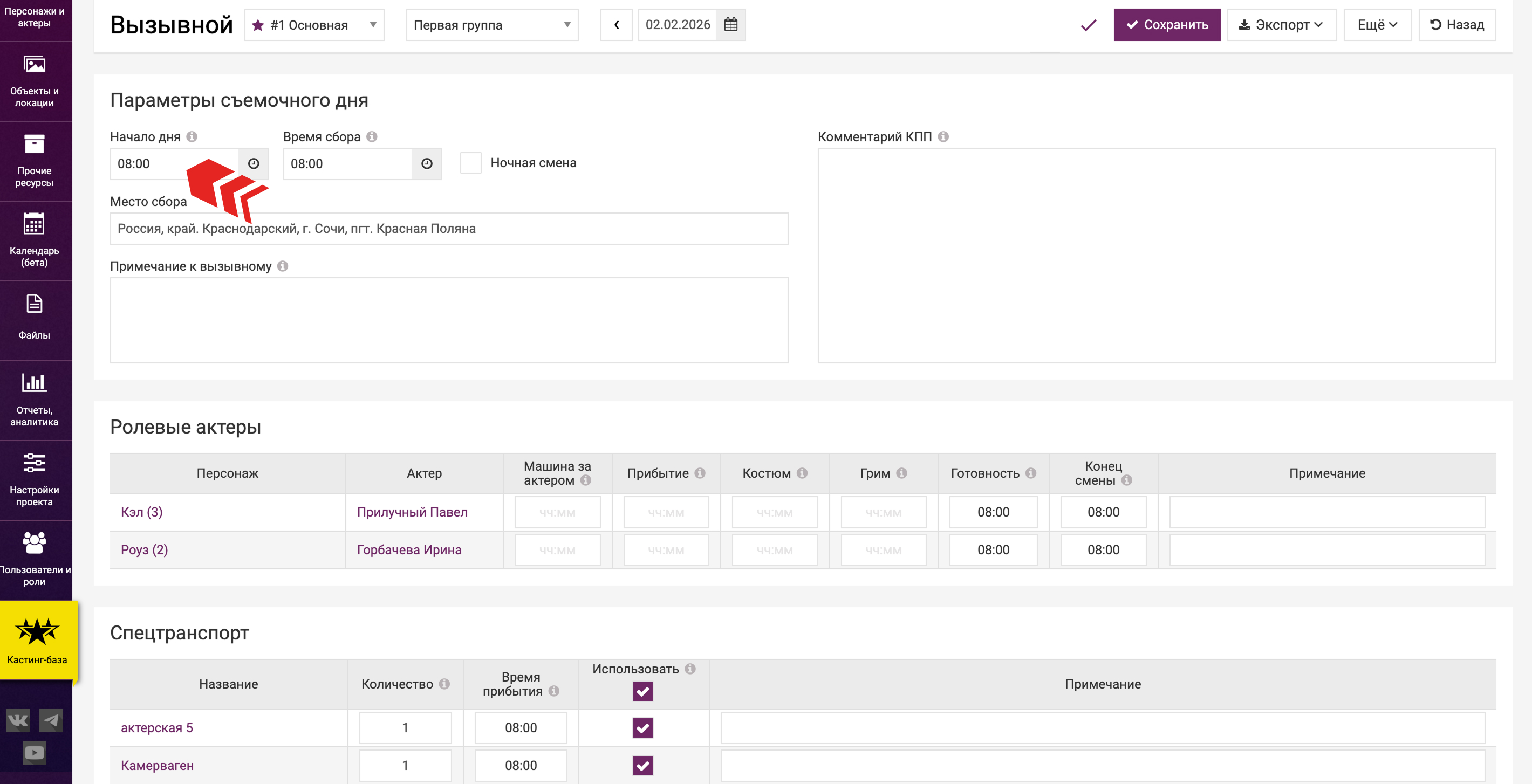Enable the Ночная смена checkbox
Image resolution: width=1532 pixels, height=784 pixels.
coord(470,163)
